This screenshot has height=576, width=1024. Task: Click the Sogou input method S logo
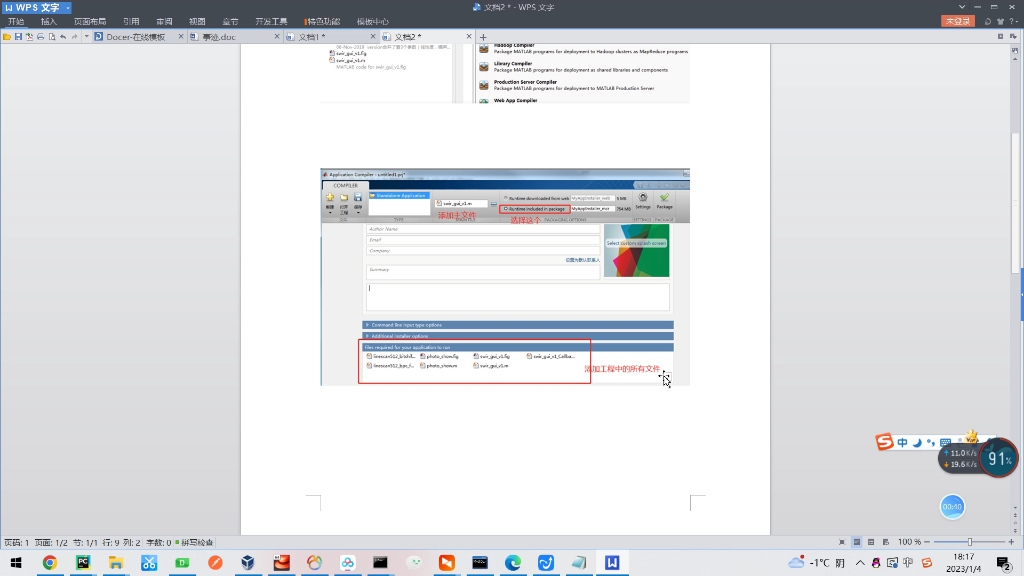pyautogui.click(x=884, y=442)
